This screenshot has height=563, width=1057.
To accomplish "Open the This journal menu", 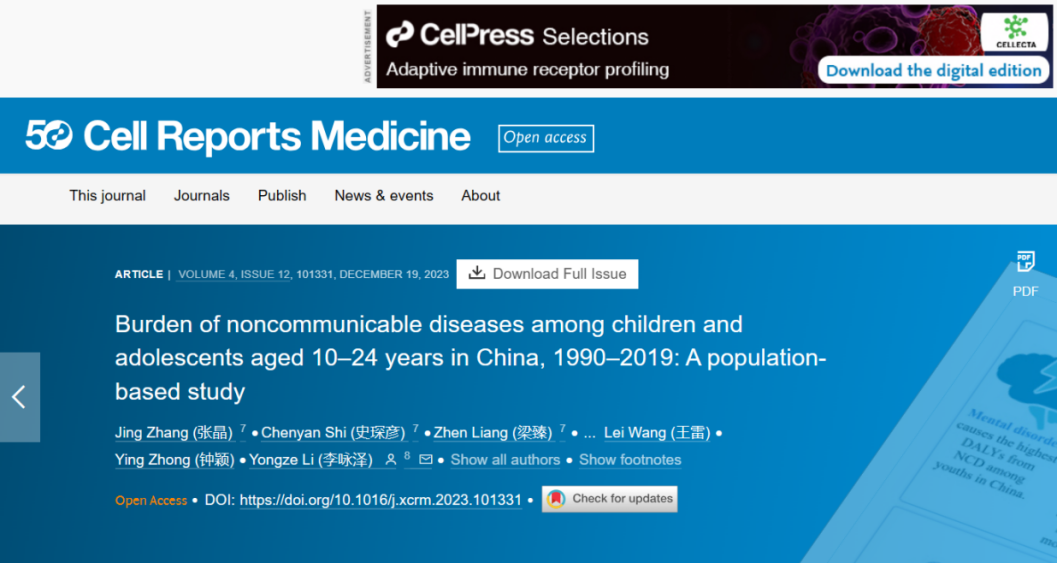I will [107, 196].
